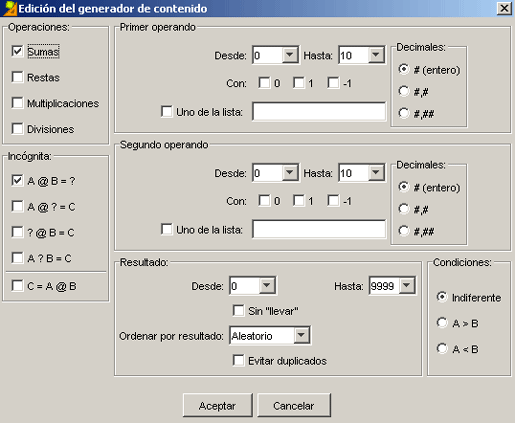Open Primer operando Desde dropdown
Image resolution: width=515 pixels, height=423 pixels.
point(290,55)
